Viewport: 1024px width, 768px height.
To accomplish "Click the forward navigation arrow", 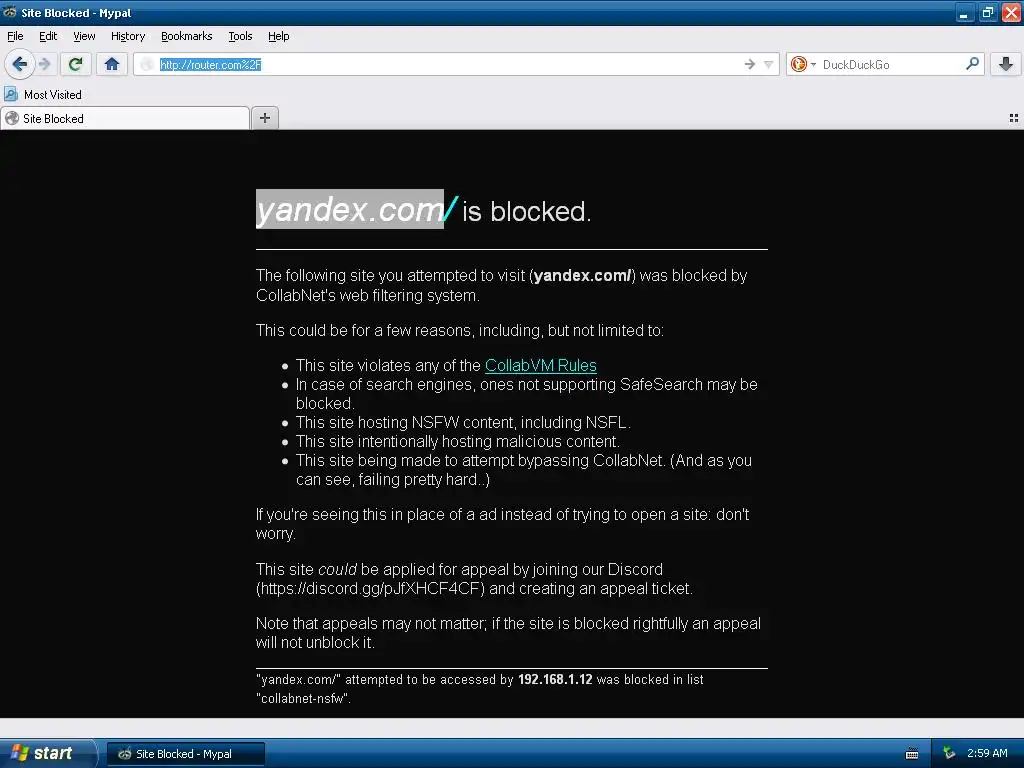I will pos(45,64).
